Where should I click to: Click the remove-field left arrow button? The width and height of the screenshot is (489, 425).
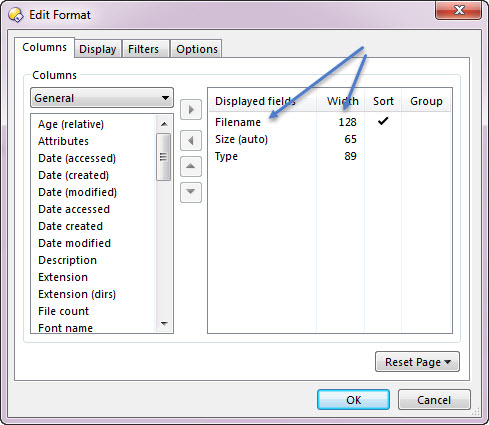pos(191,140)
